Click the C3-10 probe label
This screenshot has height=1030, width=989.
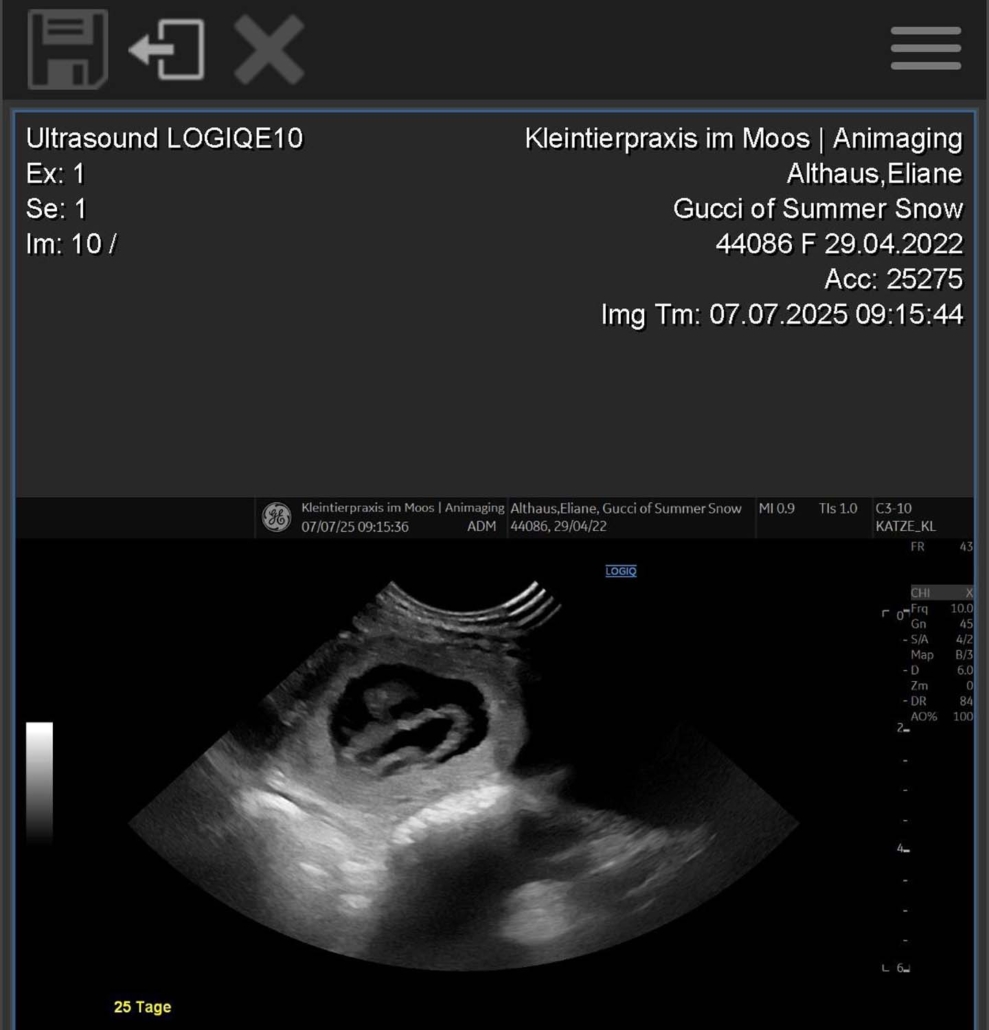[x=893, y=508]
